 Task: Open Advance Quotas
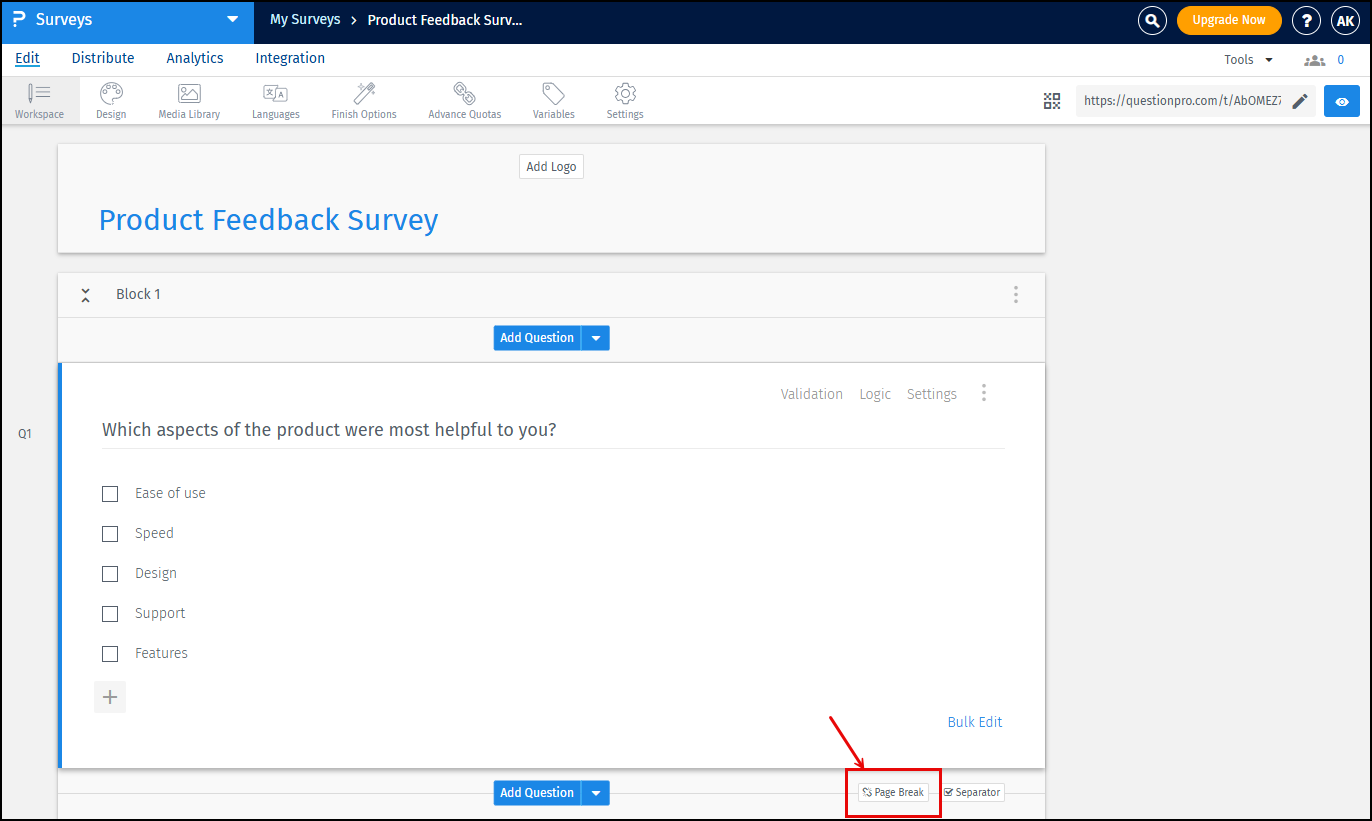pyautogui.click(x=464, y=100)
